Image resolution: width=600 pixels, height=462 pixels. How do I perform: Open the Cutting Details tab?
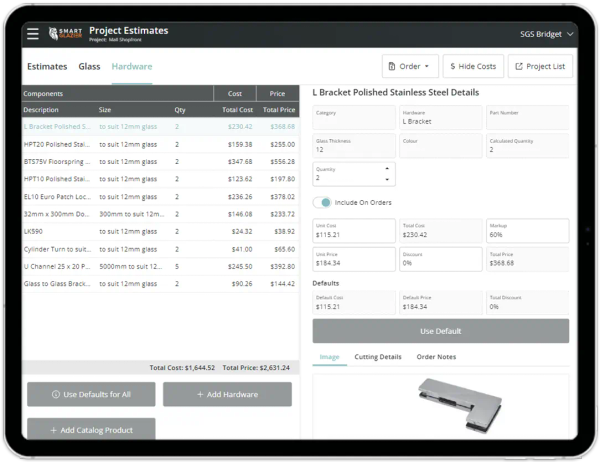[x=378, y=357]
